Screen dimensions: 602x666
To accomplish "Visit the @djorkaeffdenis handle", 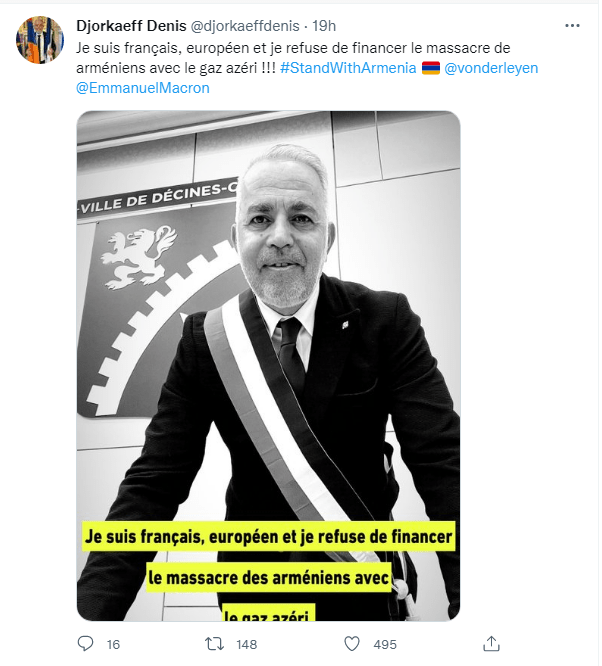I will [x=245, y=26].
